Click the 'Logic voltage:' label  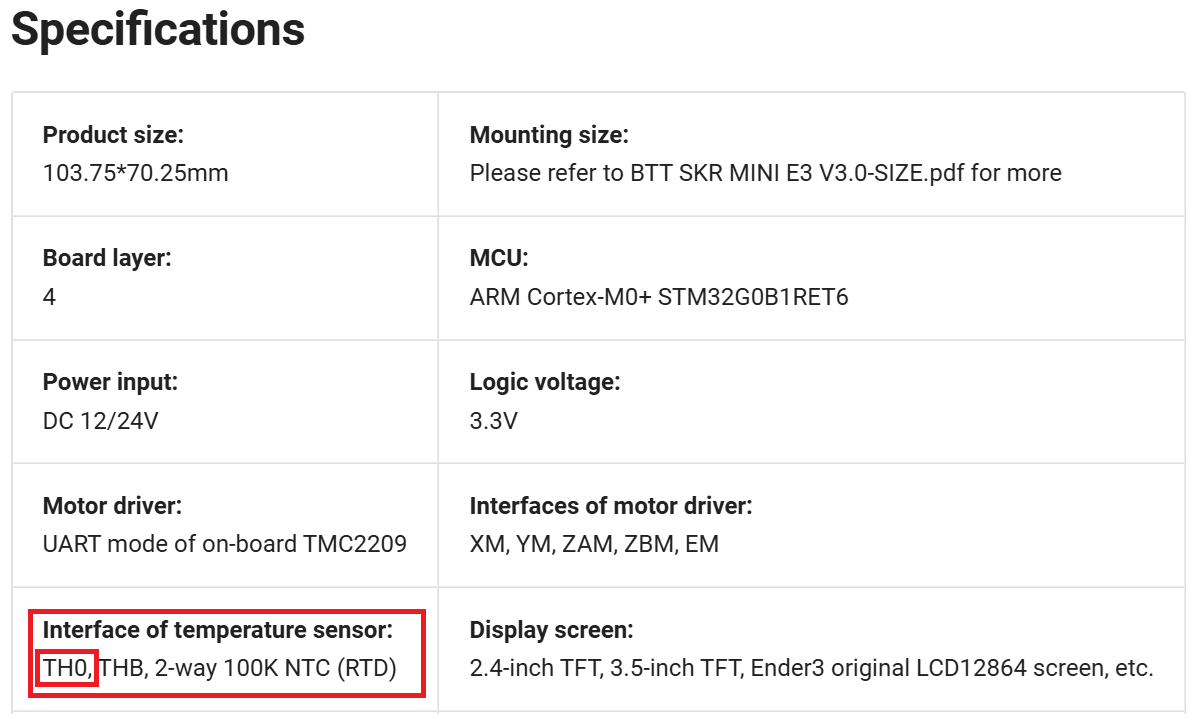[545, 382]
